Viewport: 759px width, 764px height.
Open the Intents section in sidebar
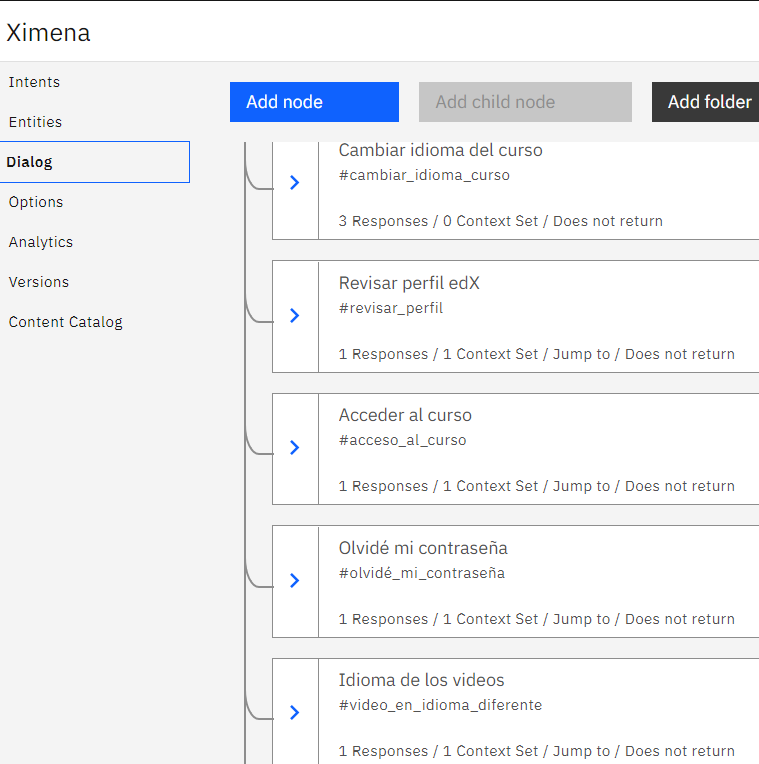pyautogui.click(x=35, y=82)
